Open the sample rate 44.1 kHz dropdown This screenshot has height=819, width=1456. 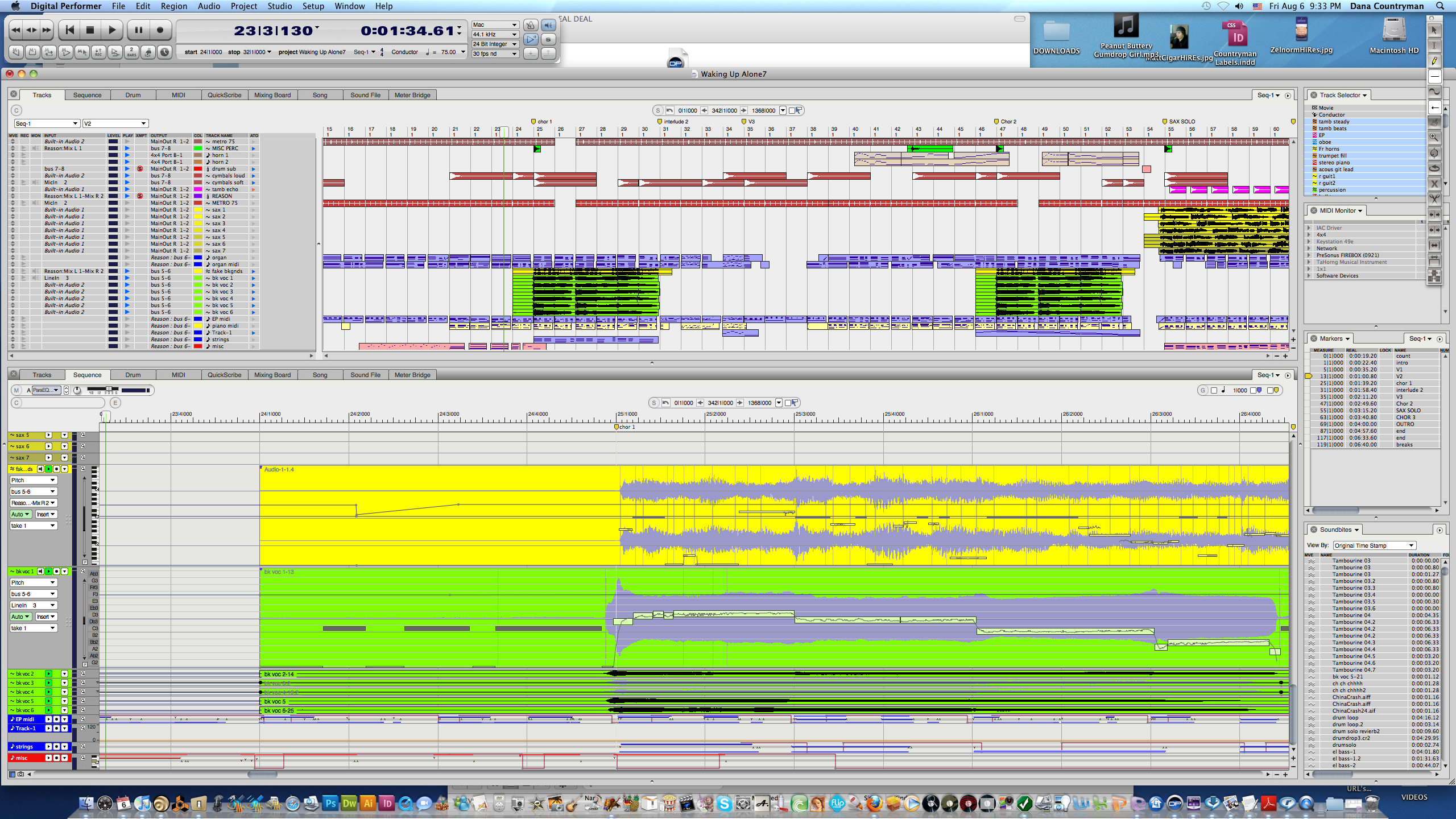(x=495, y=35)
